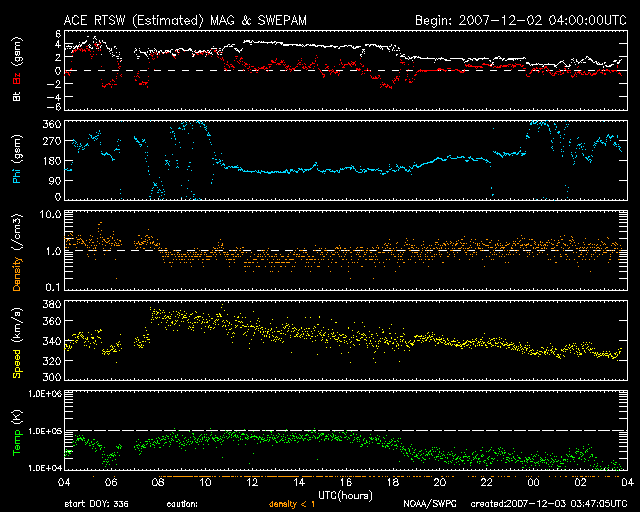The height and width of the screenshot is (512, 640).
Task: Click the '90' tick label on the Phi axis
Action: pos(55,181)
